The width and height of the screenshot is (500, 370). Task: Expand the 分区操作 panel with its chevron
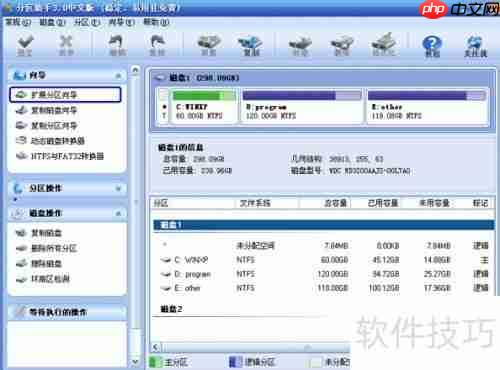click(x=118, y=189)
